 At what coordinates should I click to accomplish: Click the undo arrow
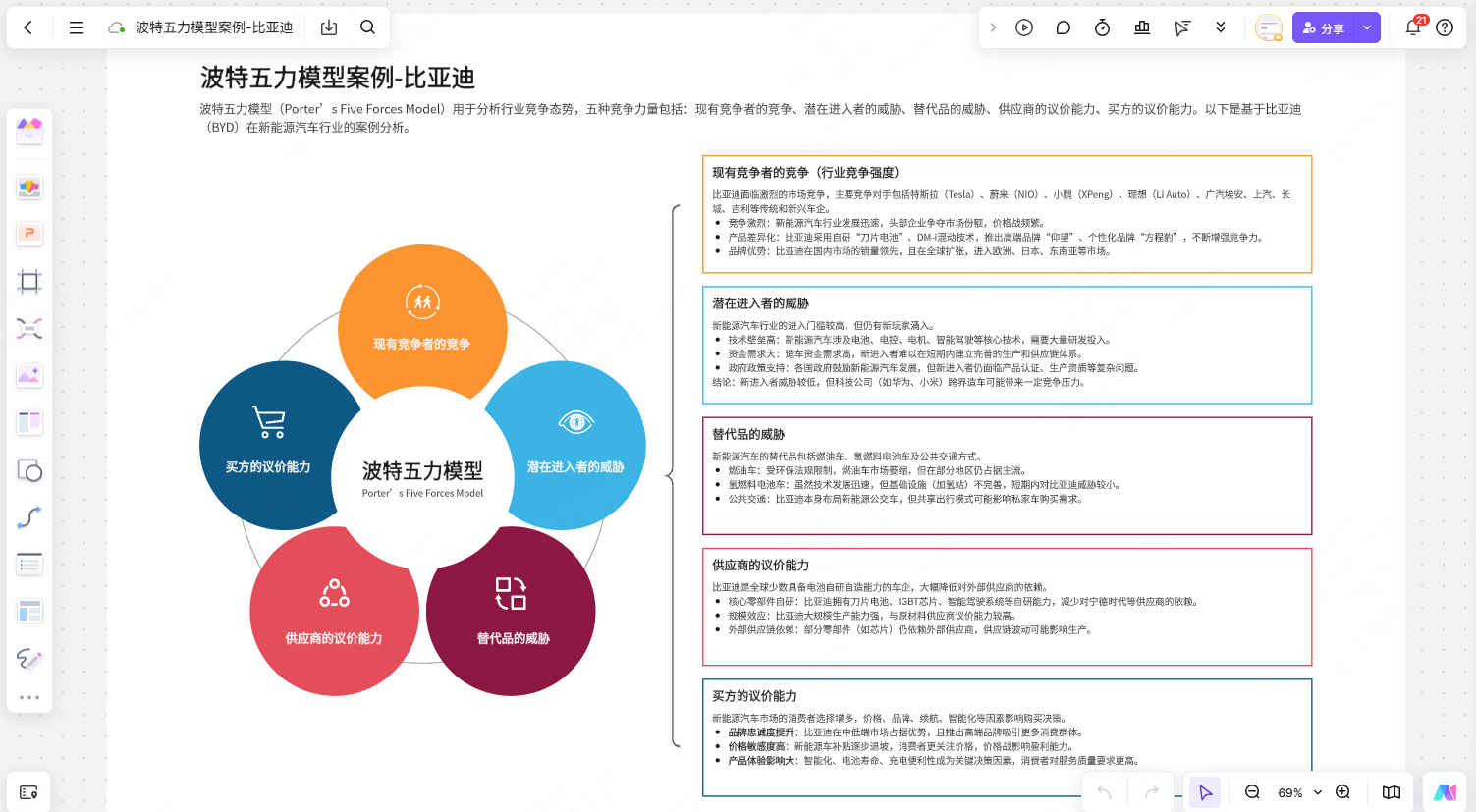click(1104, 792)
